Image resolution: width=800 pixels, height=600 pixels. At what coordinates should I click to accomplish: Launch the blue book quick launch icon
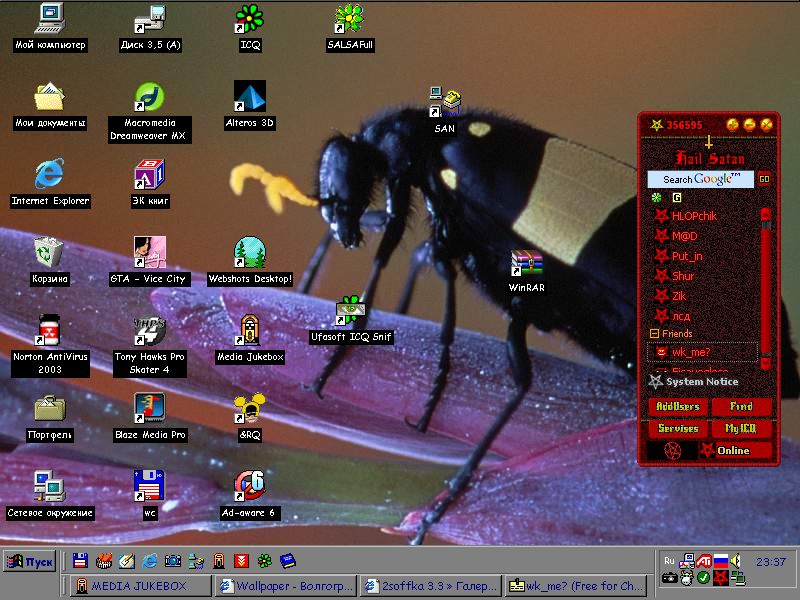[x=287, y=561]
